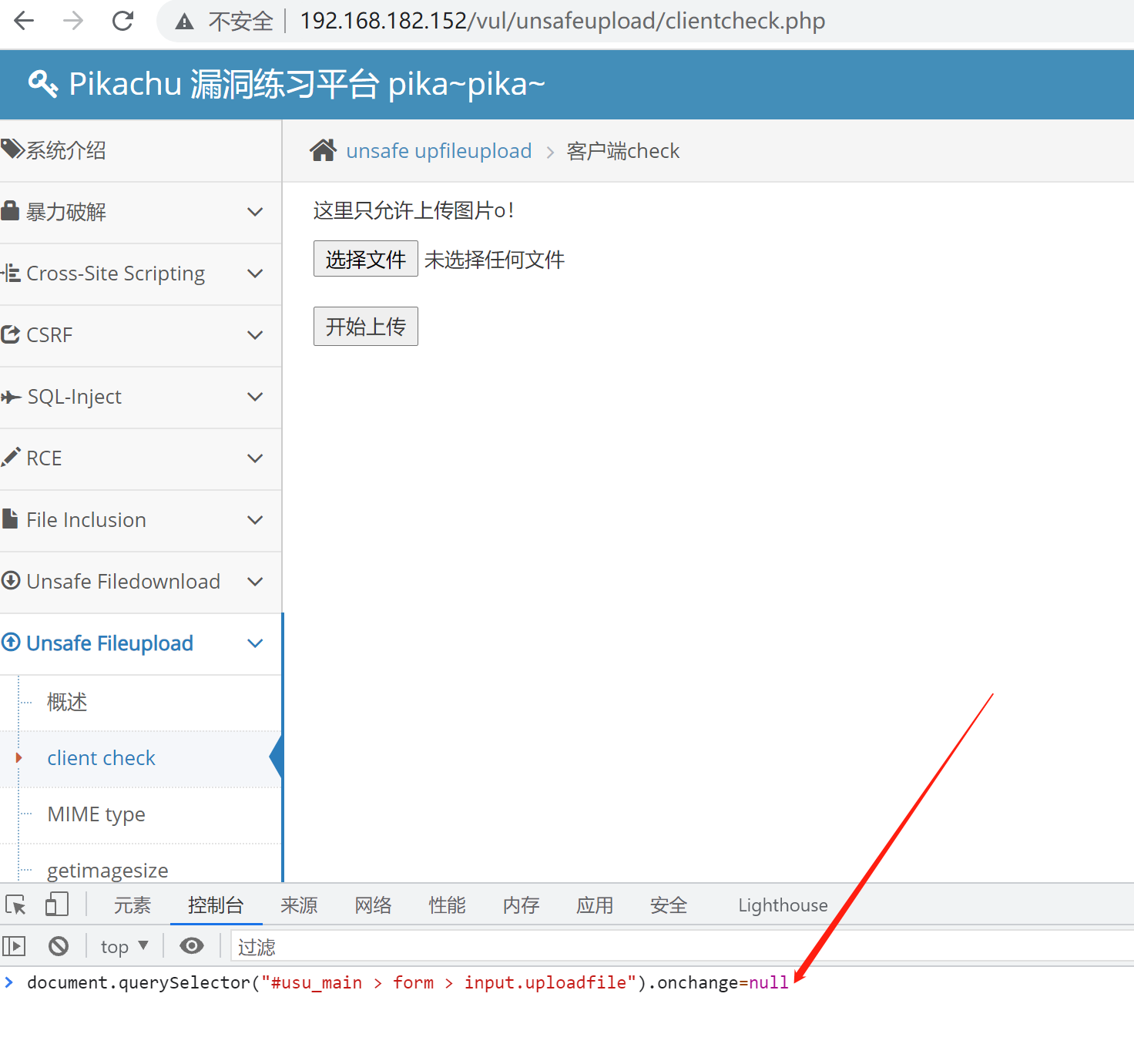1134x1064 pixels.
Task: Click the address bar URL
Action: pos(562,21)
